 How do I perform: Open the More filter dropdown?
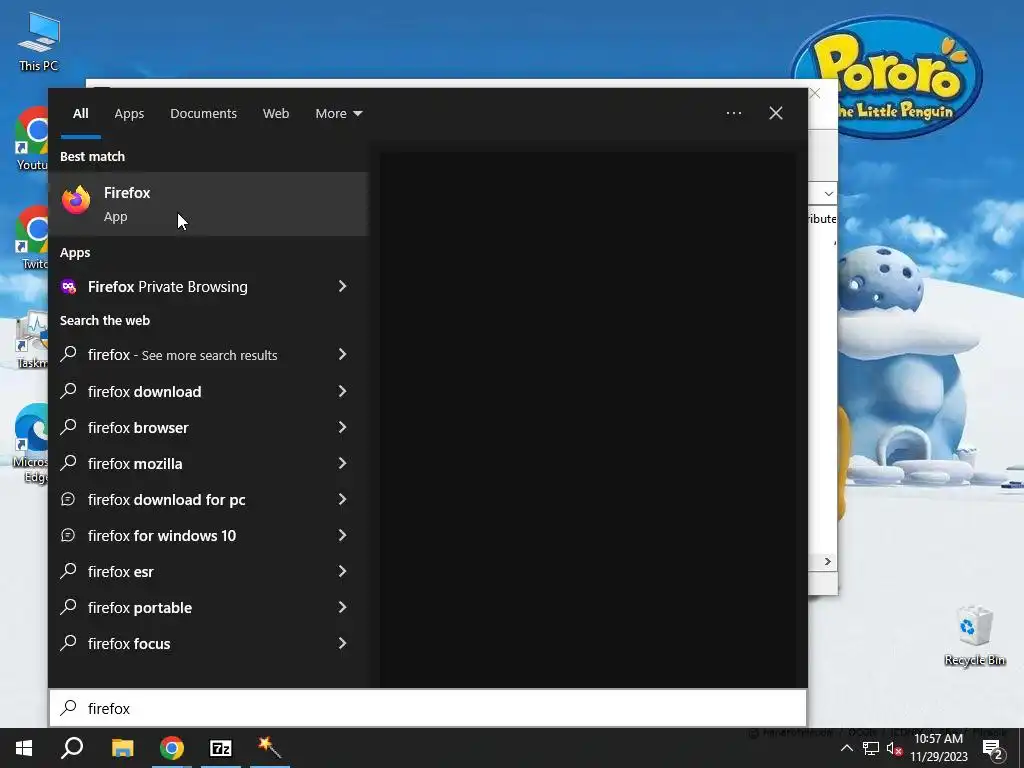[338, 114]
